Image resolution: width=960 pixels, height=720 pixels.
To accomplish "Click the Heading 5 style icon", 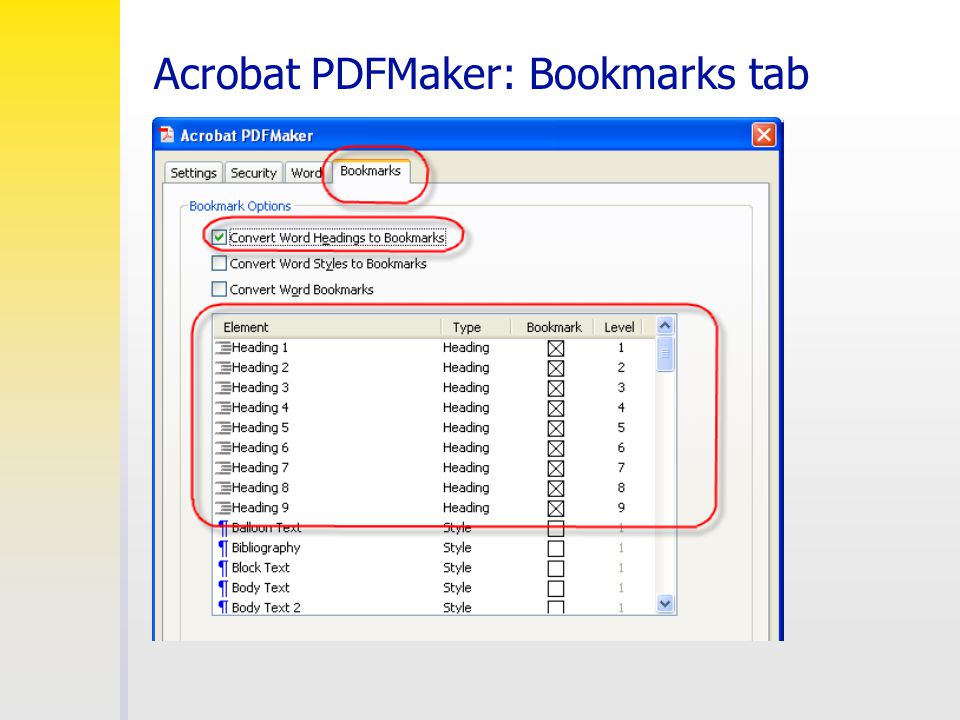I will 223,428.
